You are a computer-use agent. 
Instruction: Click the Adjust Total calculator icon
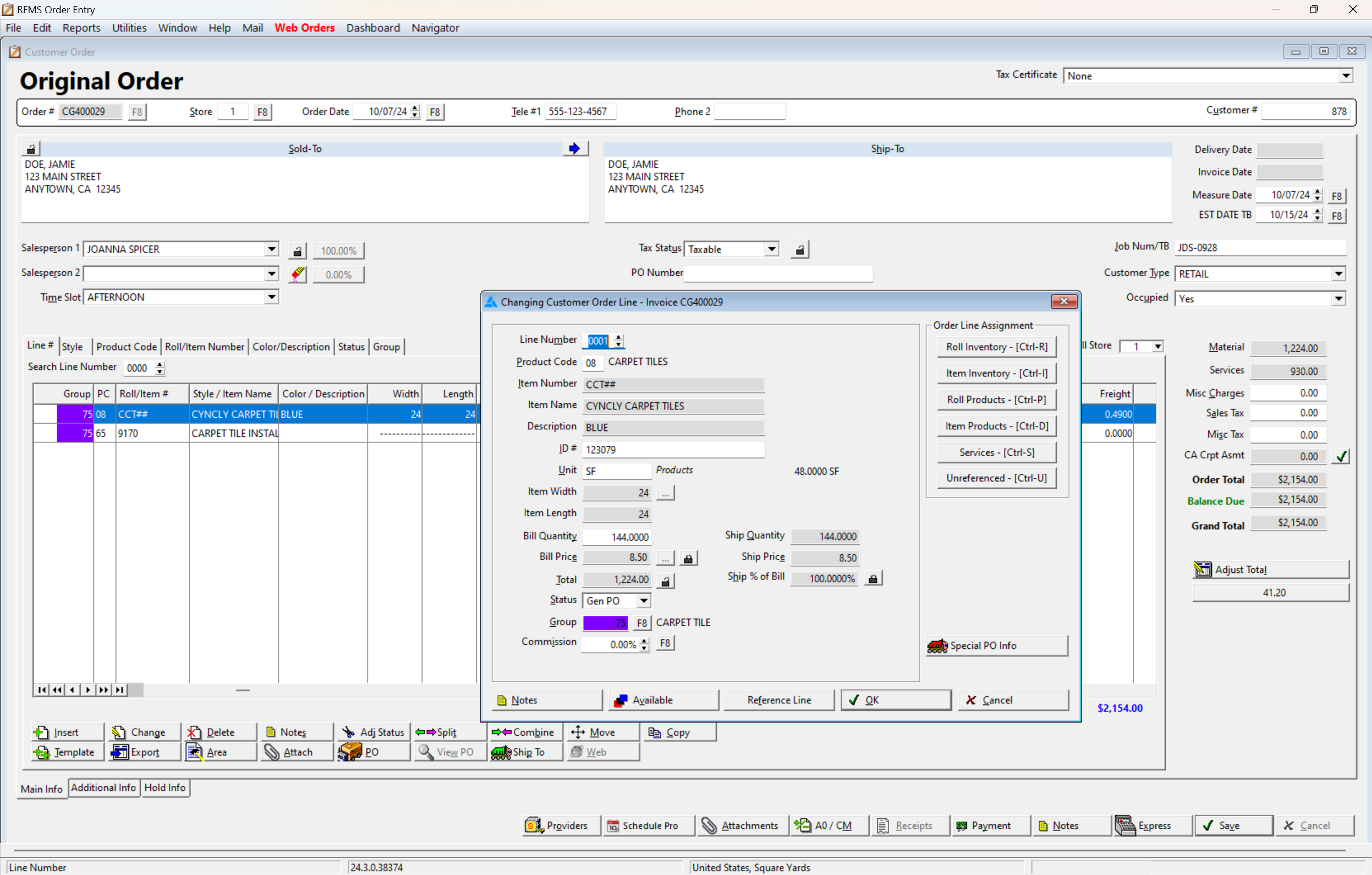(x=1203, y=569)
